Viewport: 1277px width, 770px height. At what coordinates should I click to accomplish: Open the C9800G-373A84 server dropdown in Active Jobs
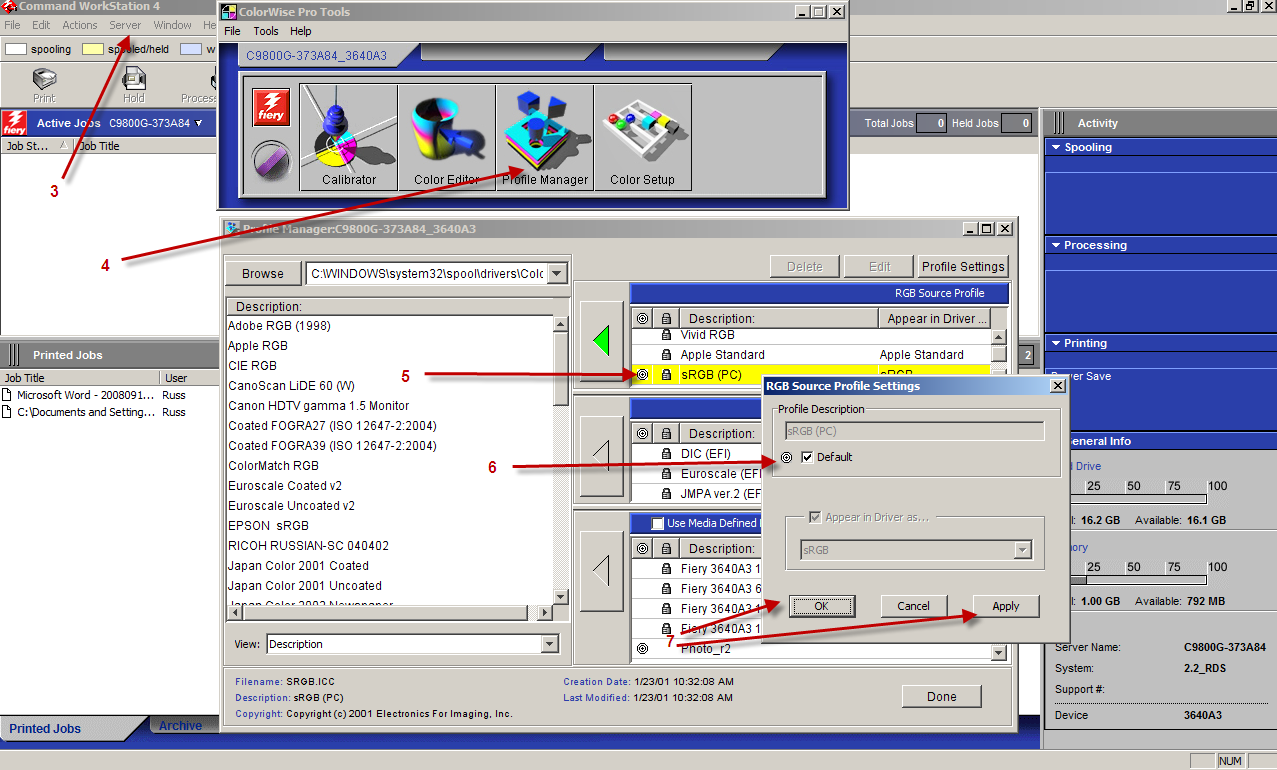[199, 123]
